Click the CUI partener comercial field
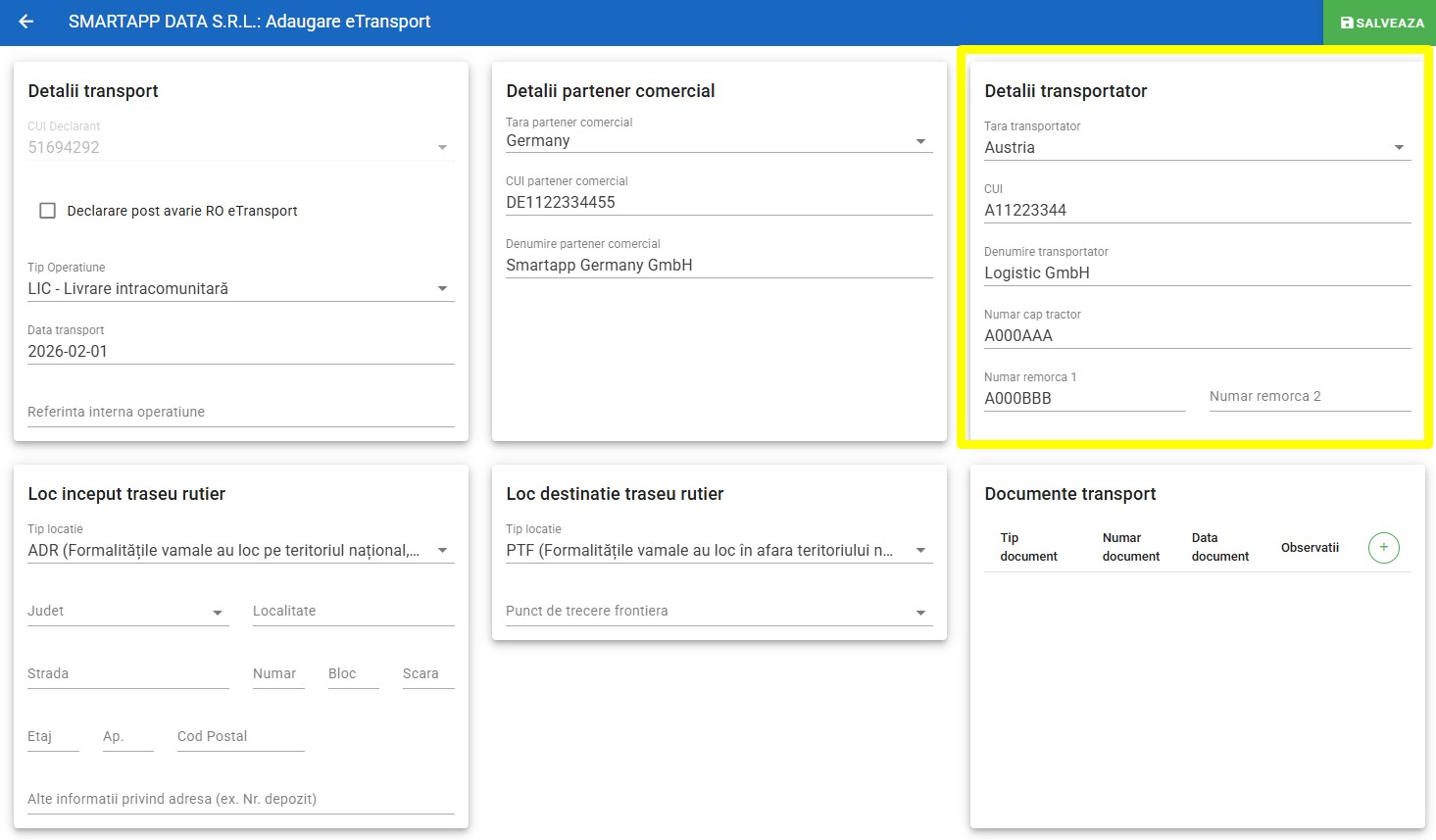1436x840 pixels. [x=718, y=203]
